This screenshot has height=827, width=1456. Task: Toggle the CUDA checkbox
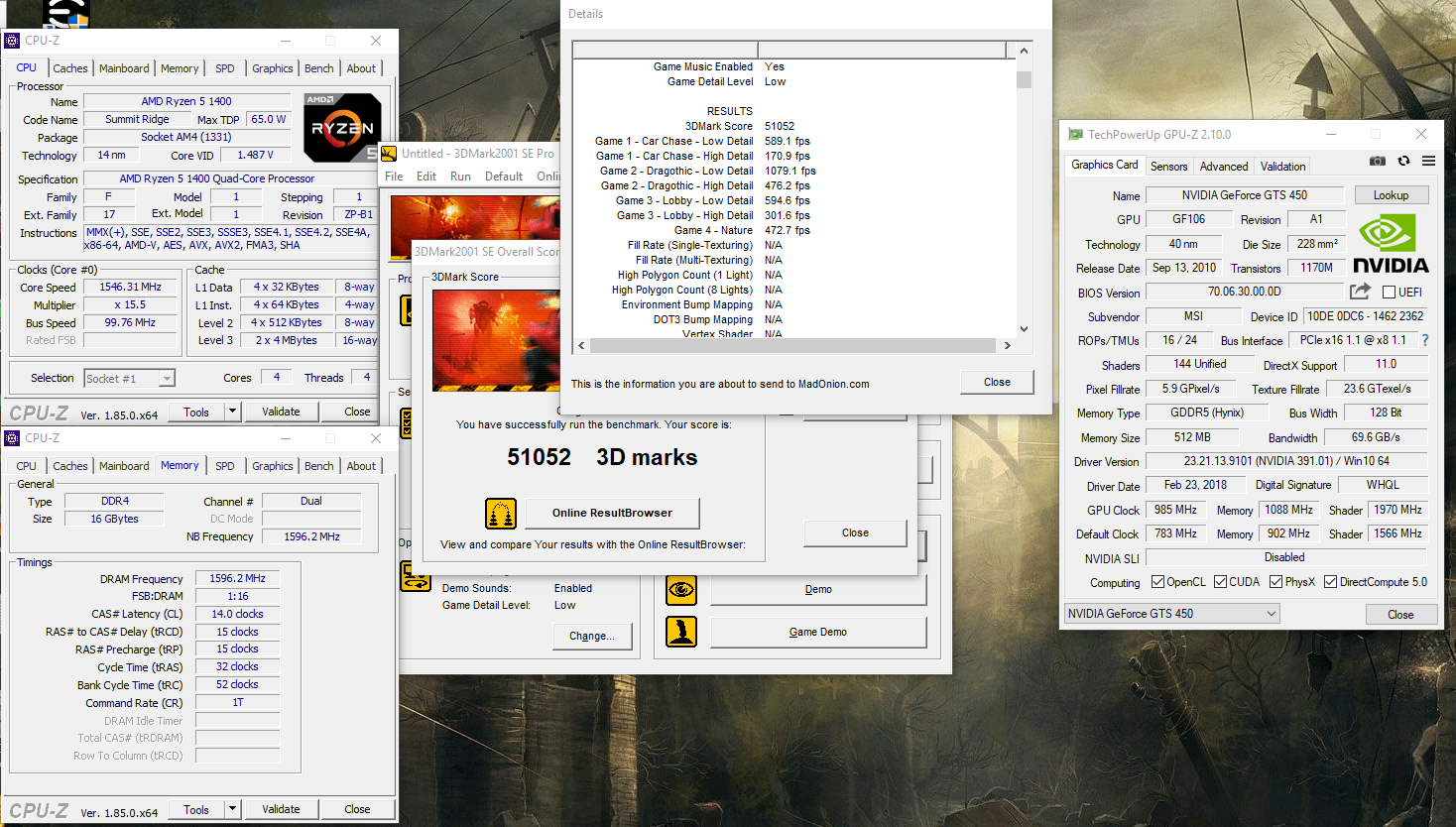coord(1220,582)
